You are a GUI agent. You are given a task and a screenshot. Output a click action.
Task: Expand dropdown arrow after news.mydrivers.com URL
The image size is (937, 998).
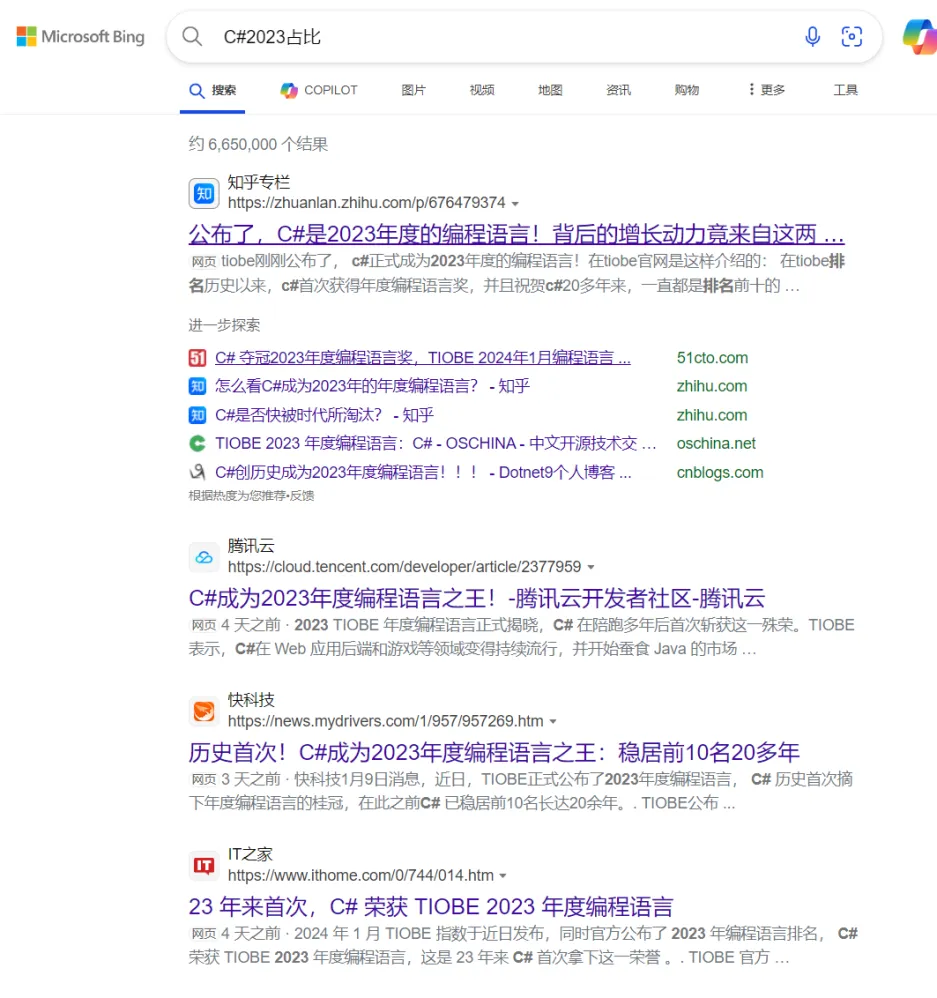tap(553, 721)
